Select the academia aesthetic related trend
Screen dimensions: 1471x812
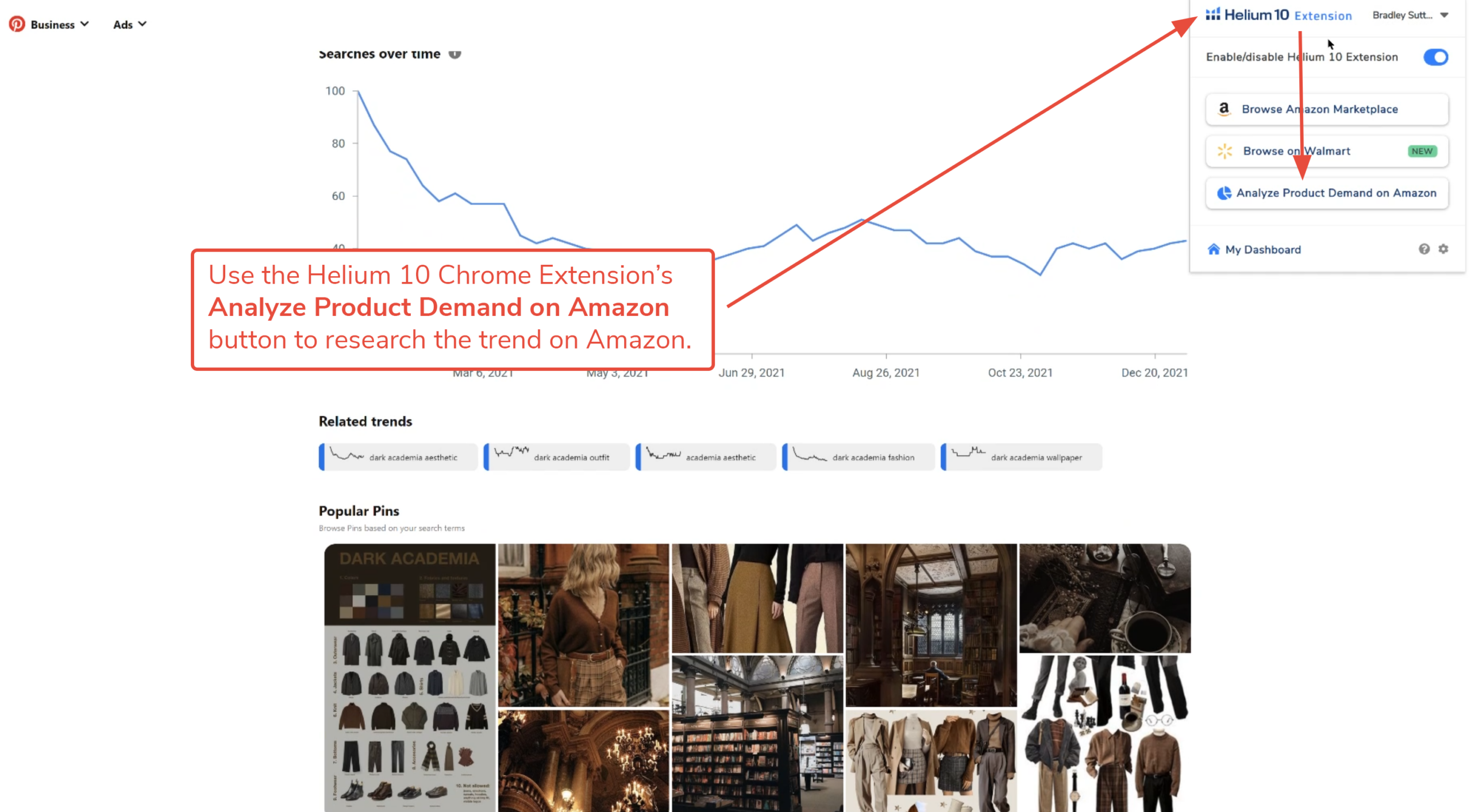(x=706, y=457)
